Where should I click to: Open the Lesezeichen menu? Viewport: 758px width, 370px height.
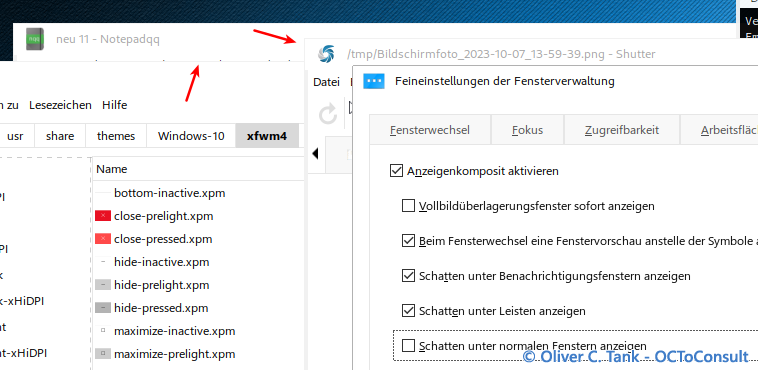[x=60, y=105]
